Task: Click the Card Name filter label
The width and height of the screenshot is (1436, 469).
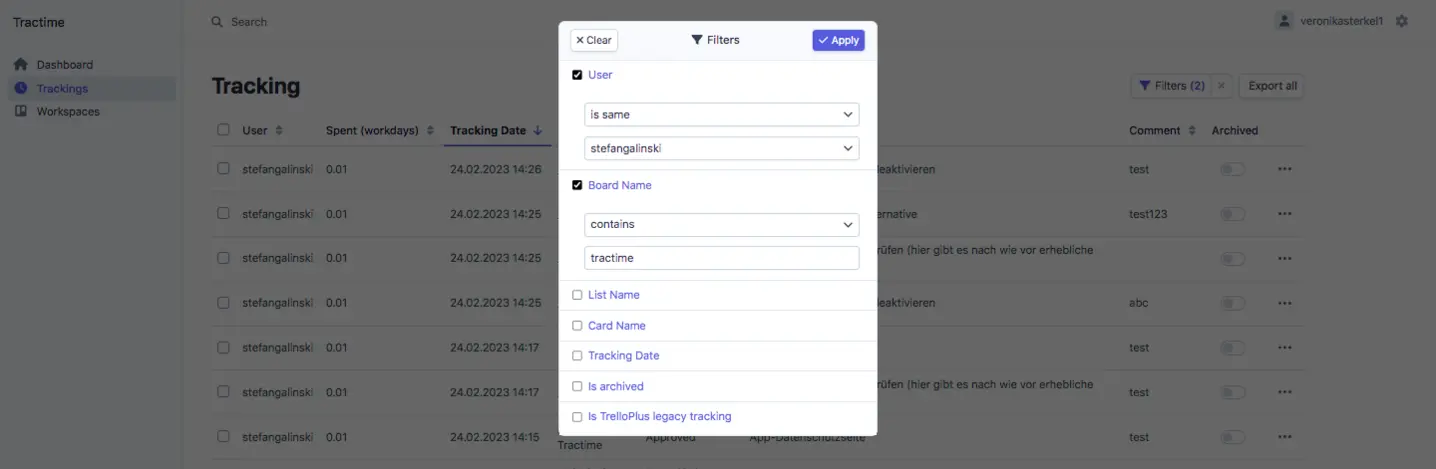Action: tap(617, 326)
